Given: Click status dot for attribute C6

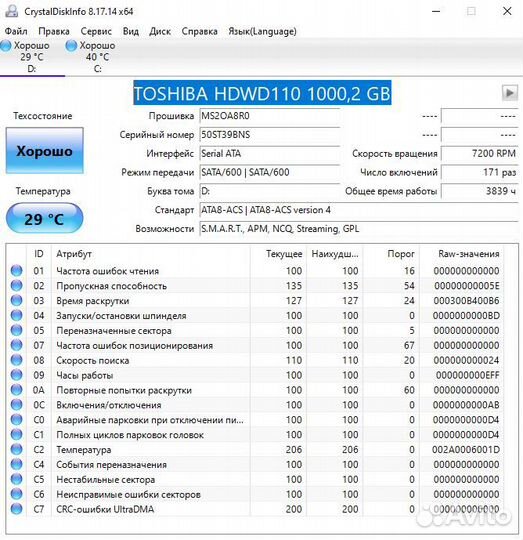Looking at the screenshot, I should pyautogui.click(x=16, y=494).
